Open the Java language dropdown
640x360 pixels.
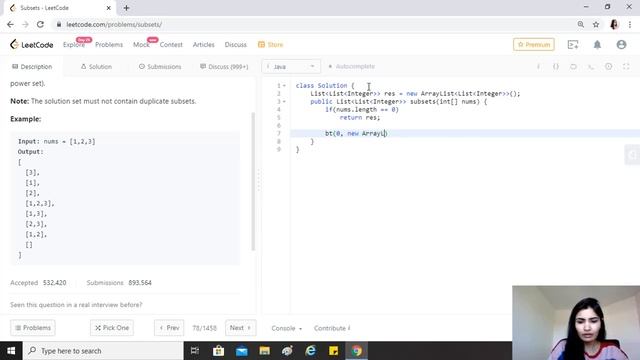[291, 67]
